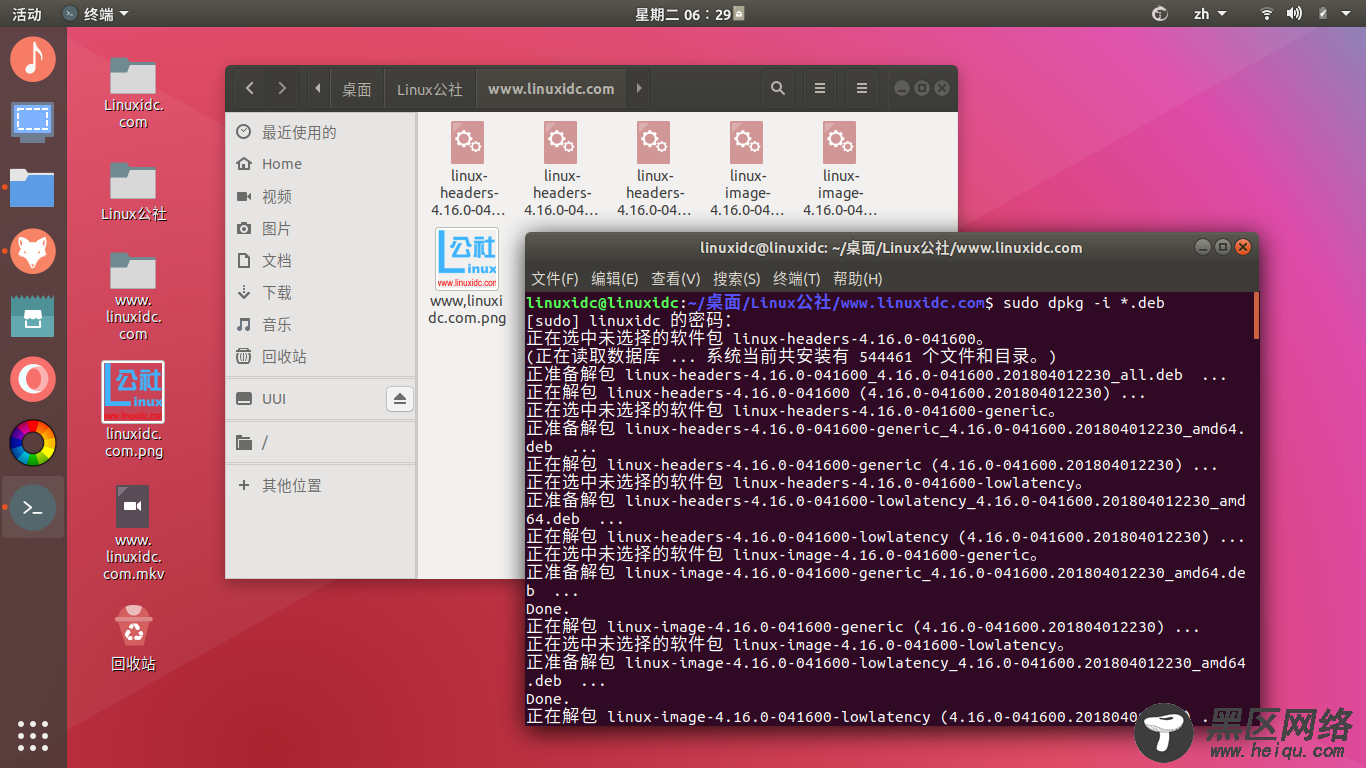Screen dimensions: 1366x768
Task: Open Rhythmbox music player in dock
Action: [33, 58]
